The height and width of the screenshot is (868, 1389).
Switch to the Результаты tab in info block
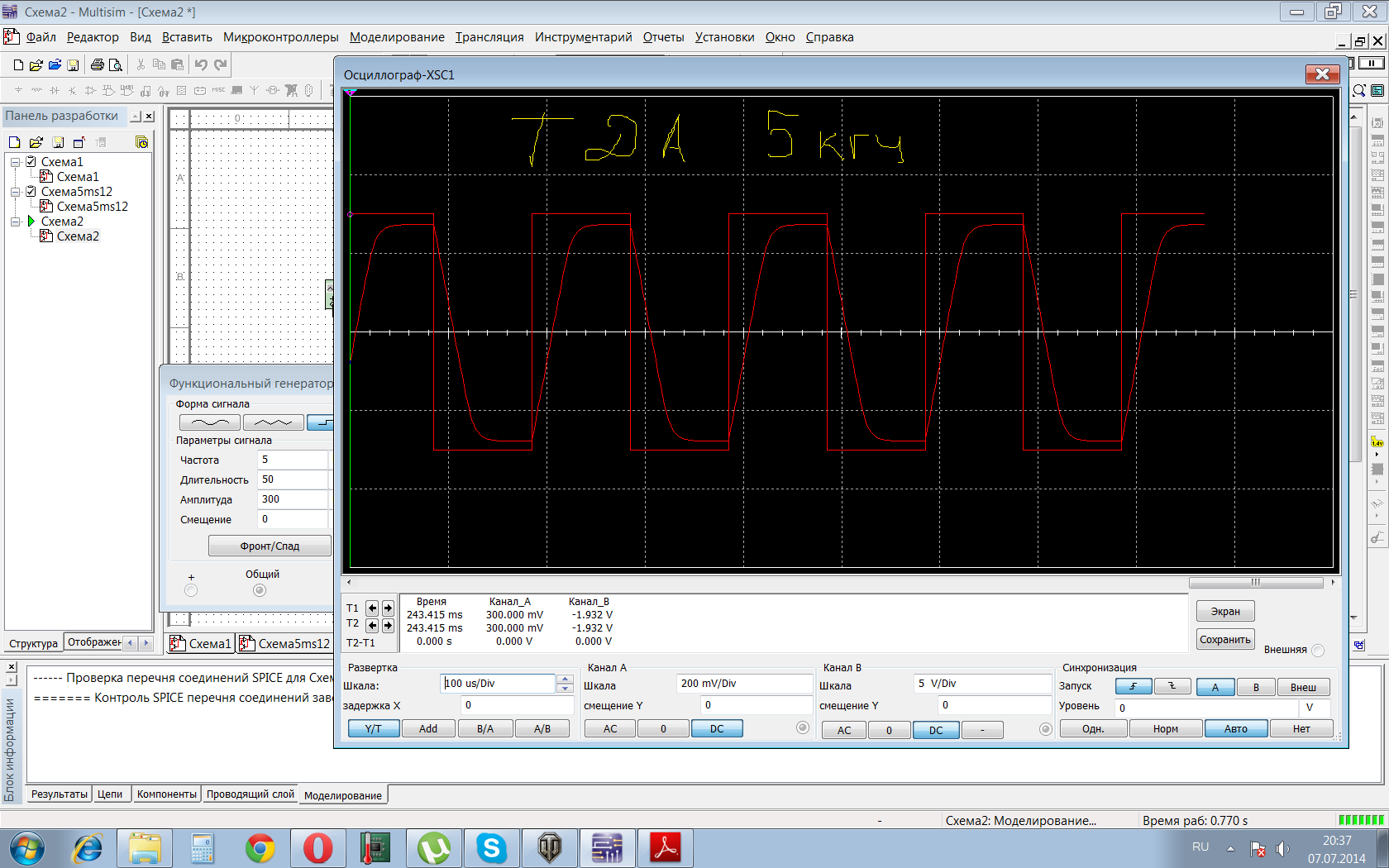pos(59,794)
